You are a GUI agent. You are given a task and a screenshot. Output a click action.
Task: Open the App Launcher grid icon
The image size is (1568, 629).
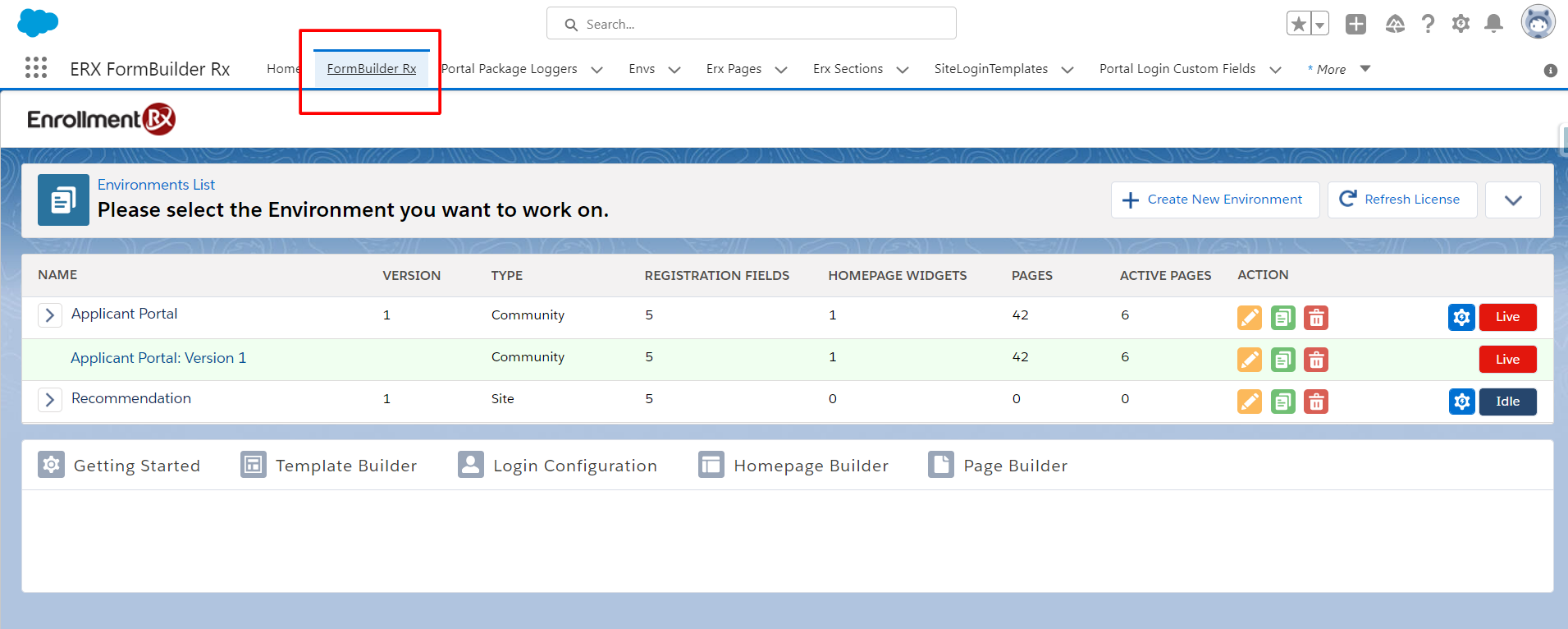[35, 67]
